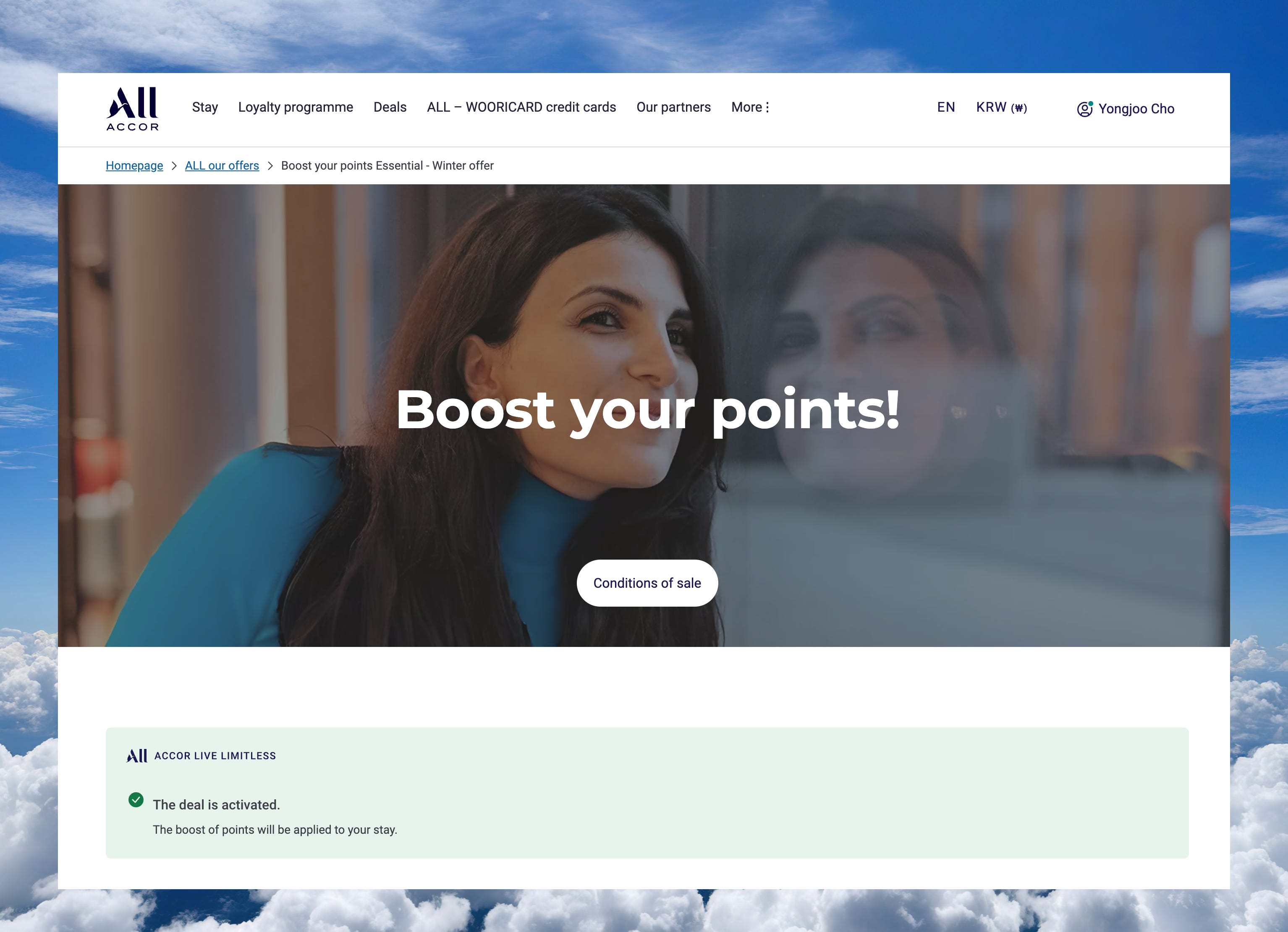Click the chevron after Homepage breadcrumb
Image resolution: width=1288 pixels, height=932 pixels.
click(174, 165)
